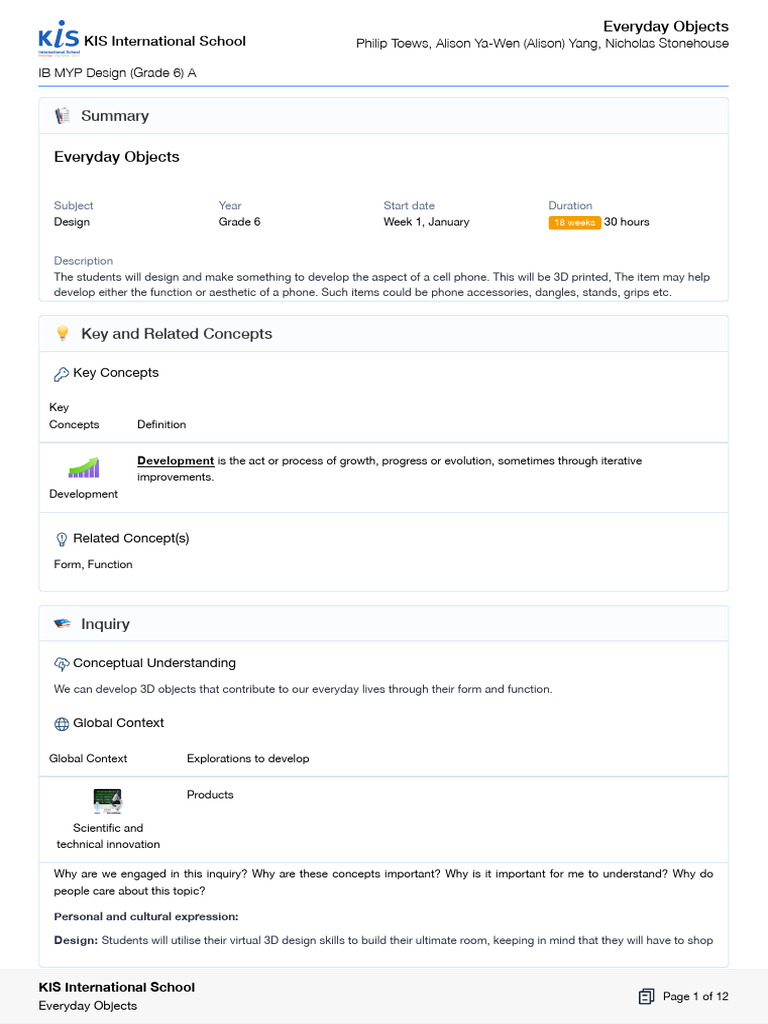
Task: Click the Development growth chart icon
Action: [x=83, y=467]
